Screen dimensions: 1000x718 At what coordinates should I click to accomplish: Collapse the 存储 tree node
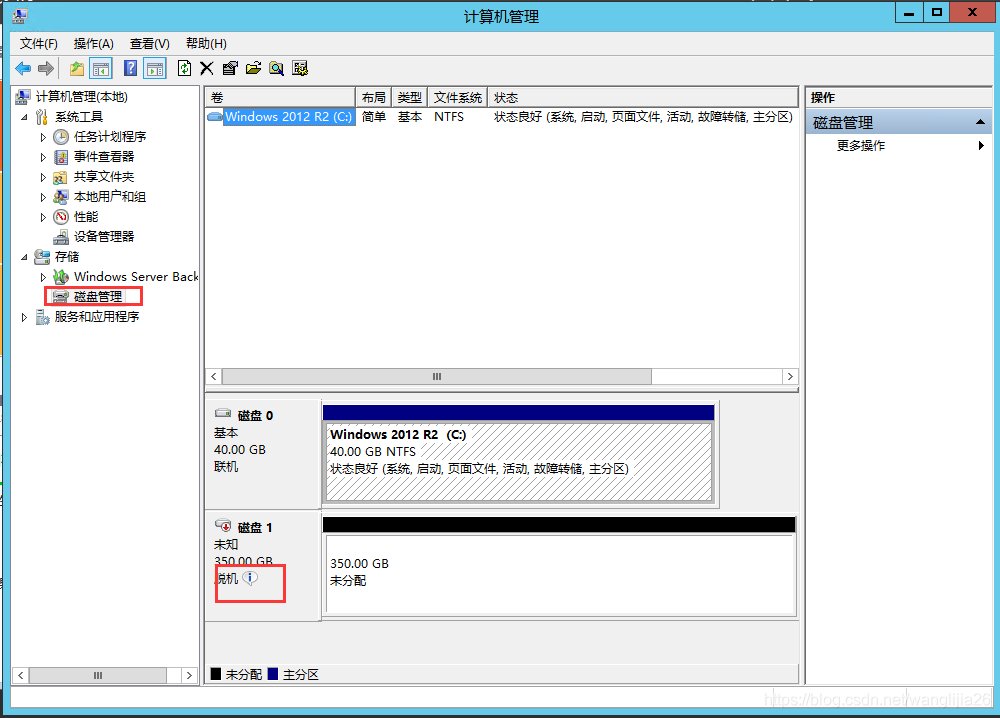24,257
